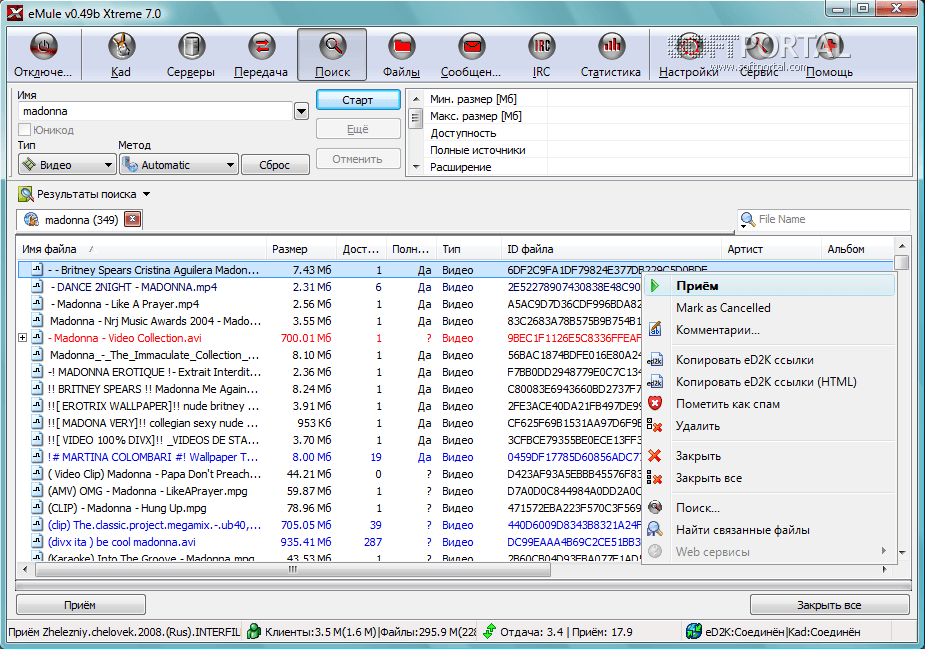Choose Поиск... in the context menu
This screenshot has height=649, width=925.
click(x=769, y=507)
